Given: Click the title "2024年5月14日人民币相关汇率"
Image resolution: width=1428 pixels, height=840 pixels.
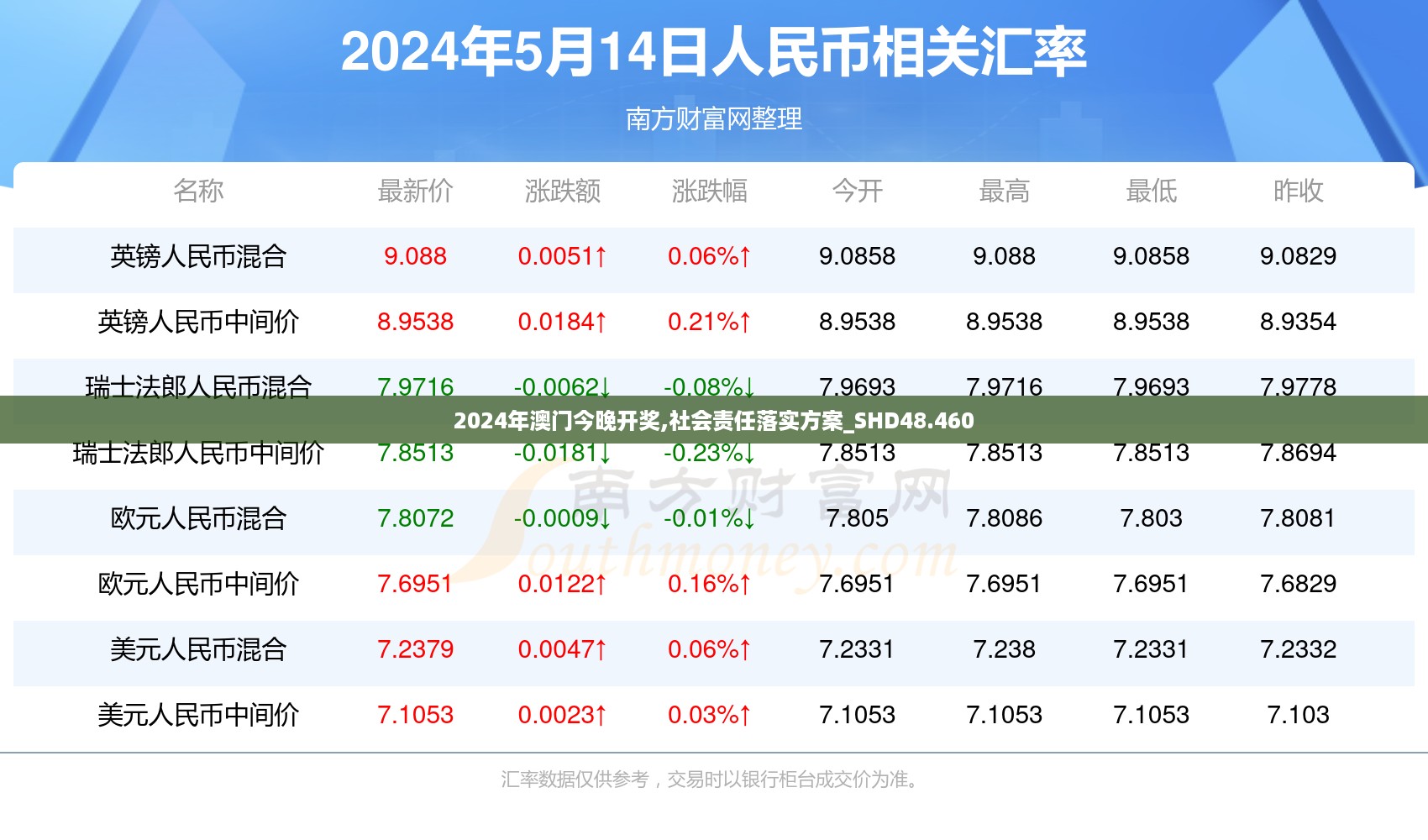Looking at the screenshot, I should click(x=713, y=52).
